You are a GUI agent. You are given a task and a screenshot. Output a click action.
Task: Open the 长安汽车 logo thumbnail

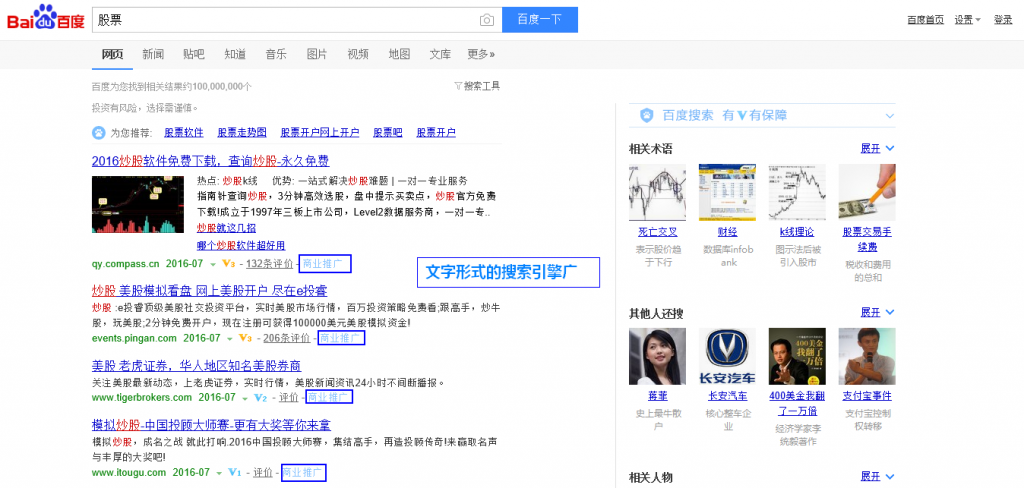727,356
